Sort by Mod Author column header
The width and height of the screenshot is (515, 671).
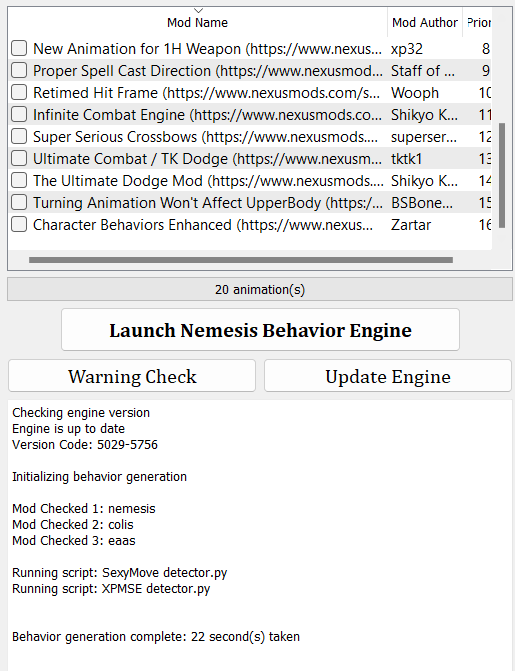click(425, 23)
